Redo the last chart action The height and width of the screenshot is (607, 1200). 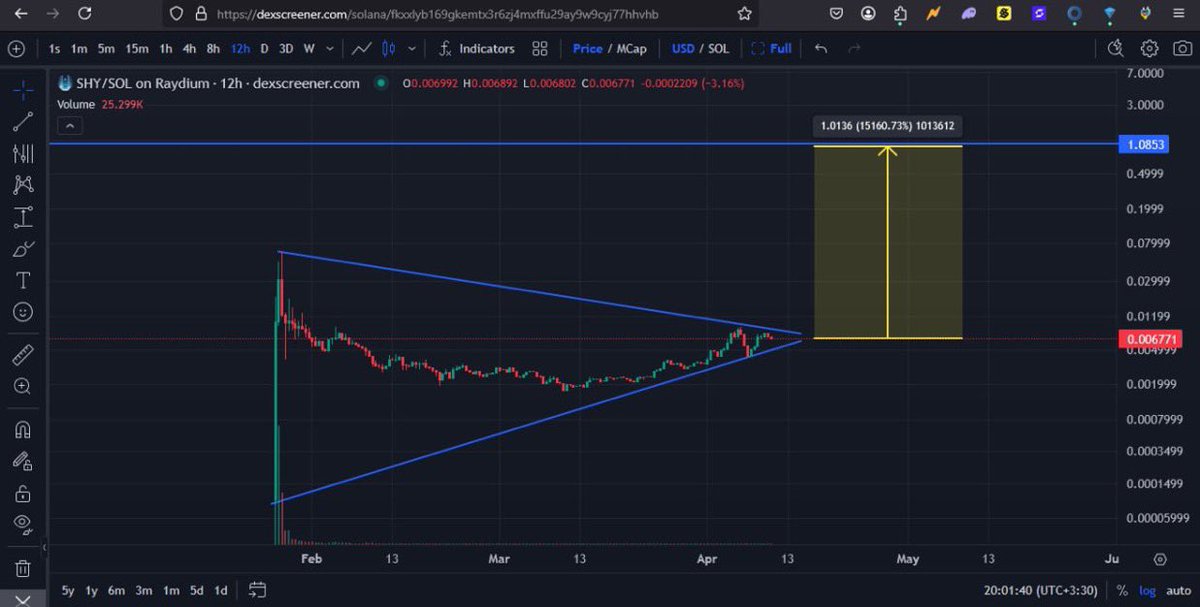tap(854, 48)
